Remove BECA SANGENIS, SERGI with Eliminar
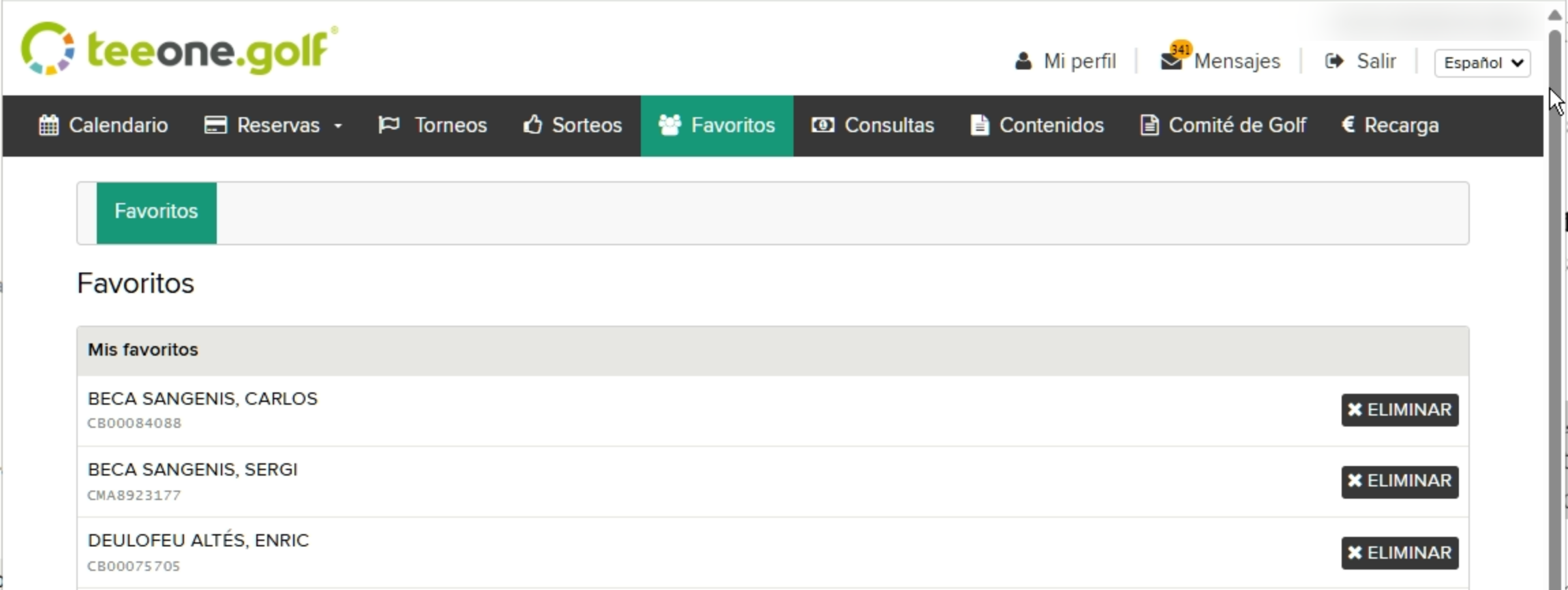This screenshot has height=590, width=1568. 1400,482
